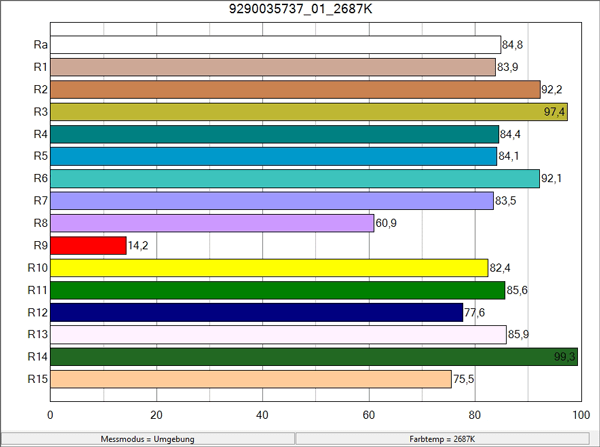Click the value 85,6 next to R11

[517, 290]
